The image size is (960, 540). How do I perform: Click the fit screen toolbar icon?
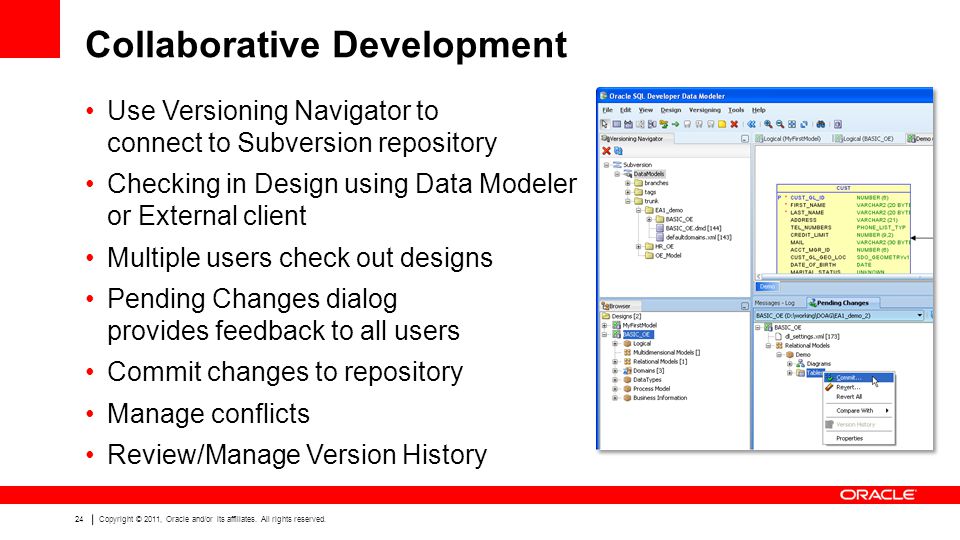click(792, 124)
